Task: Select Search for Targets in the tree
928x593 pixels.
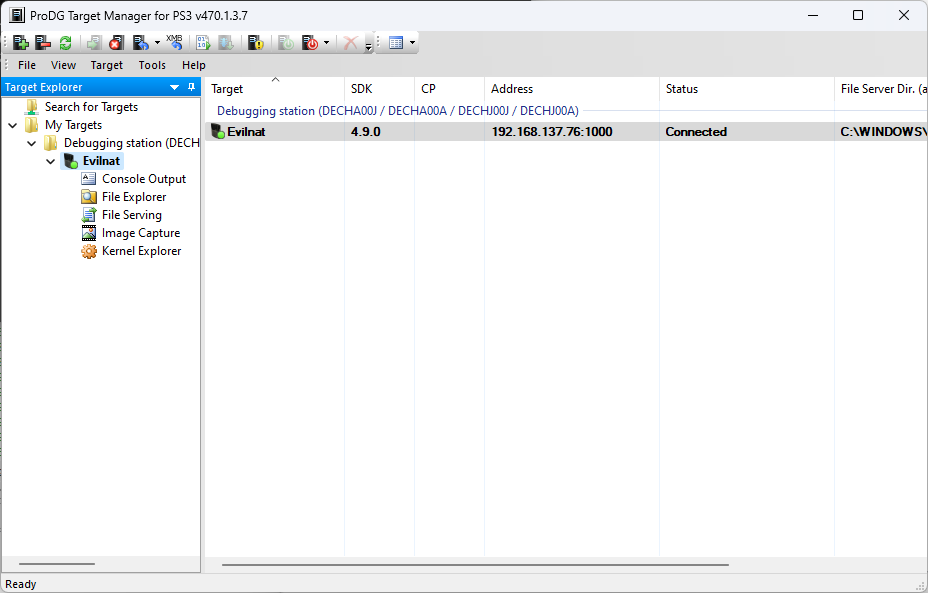Action: pos(91,107)
